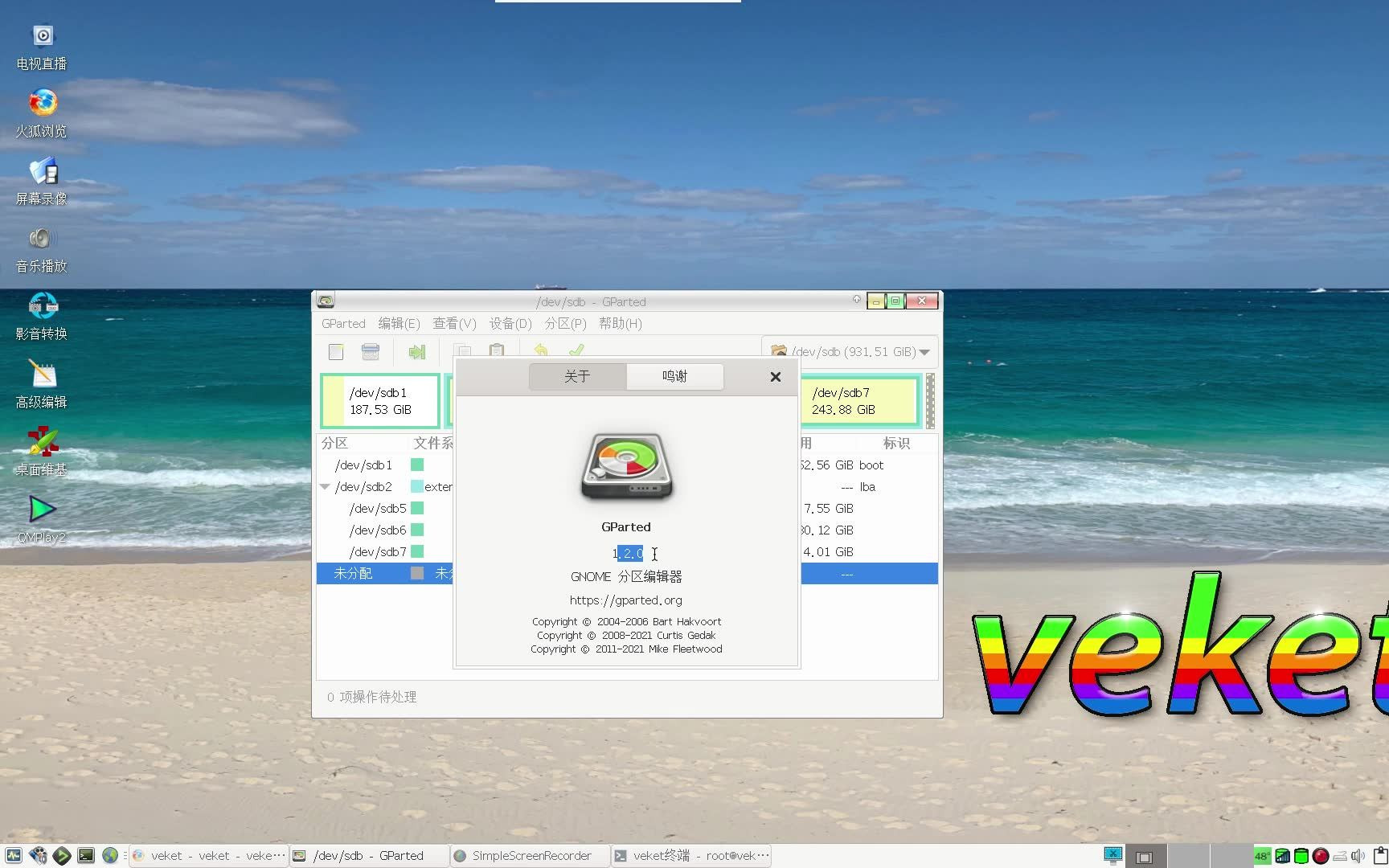
Task: Click the apply all operations checkmark icon
Action: pos(576,350)
